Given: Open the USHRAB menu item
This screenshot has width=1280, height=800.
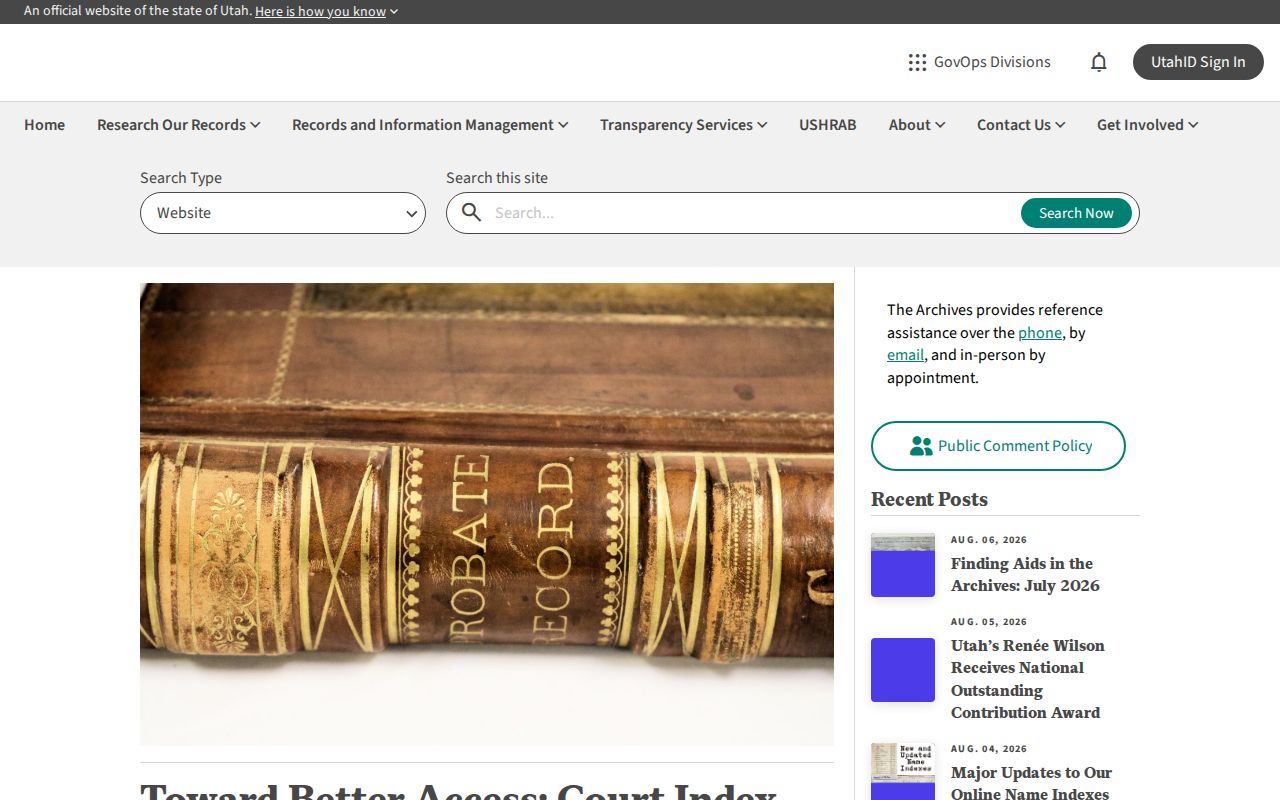Looking at the screenshot, I should pos(828,125).
